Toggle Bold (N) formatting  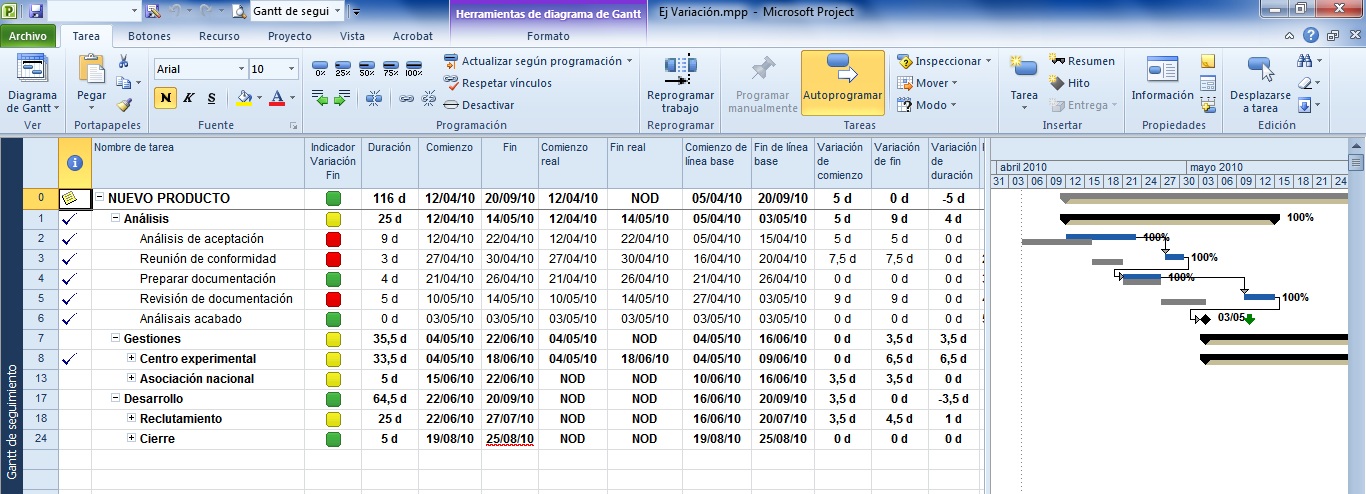pos(165,98)
